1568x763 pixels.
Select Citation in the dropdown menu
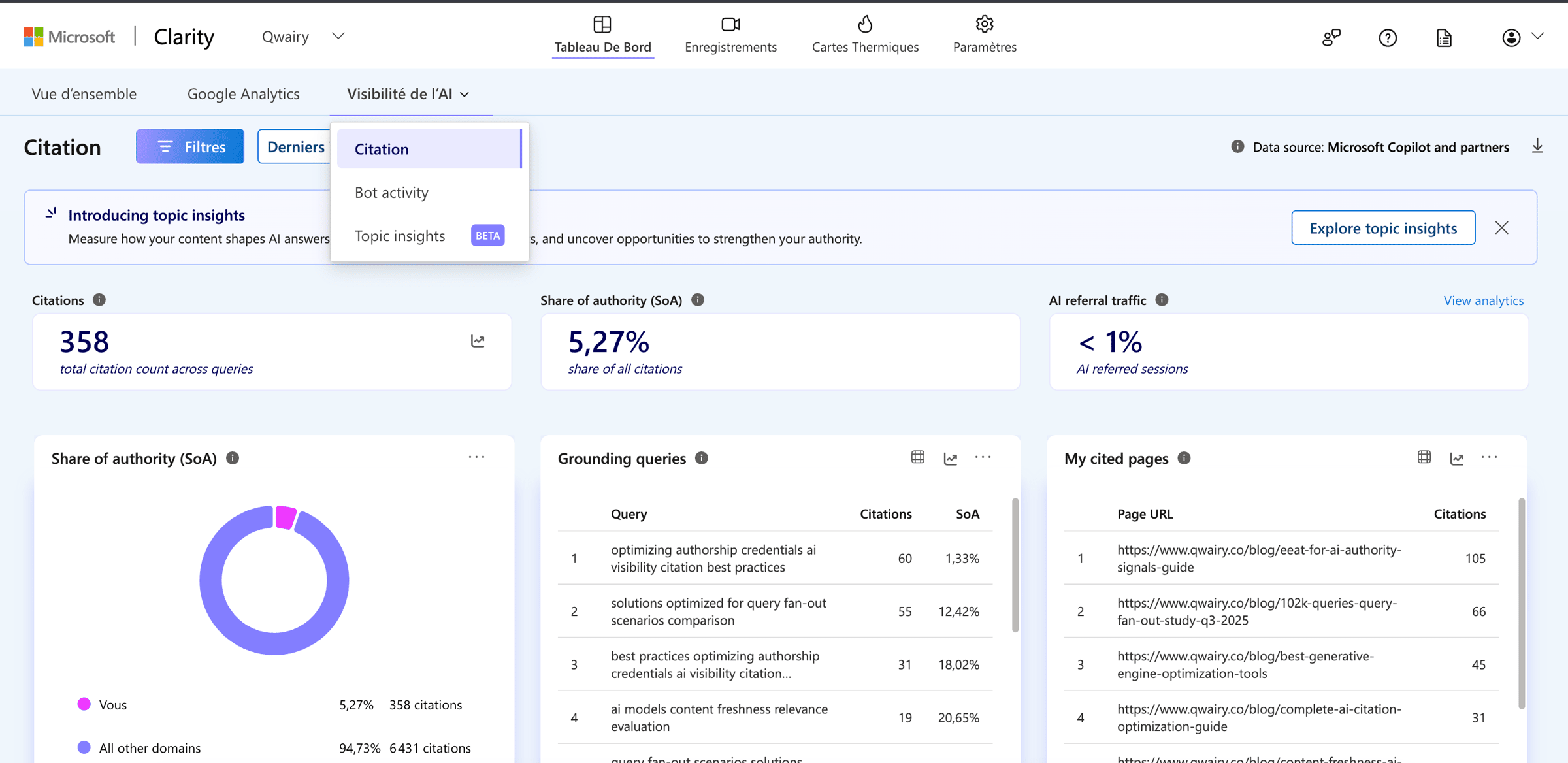point(429,149)
